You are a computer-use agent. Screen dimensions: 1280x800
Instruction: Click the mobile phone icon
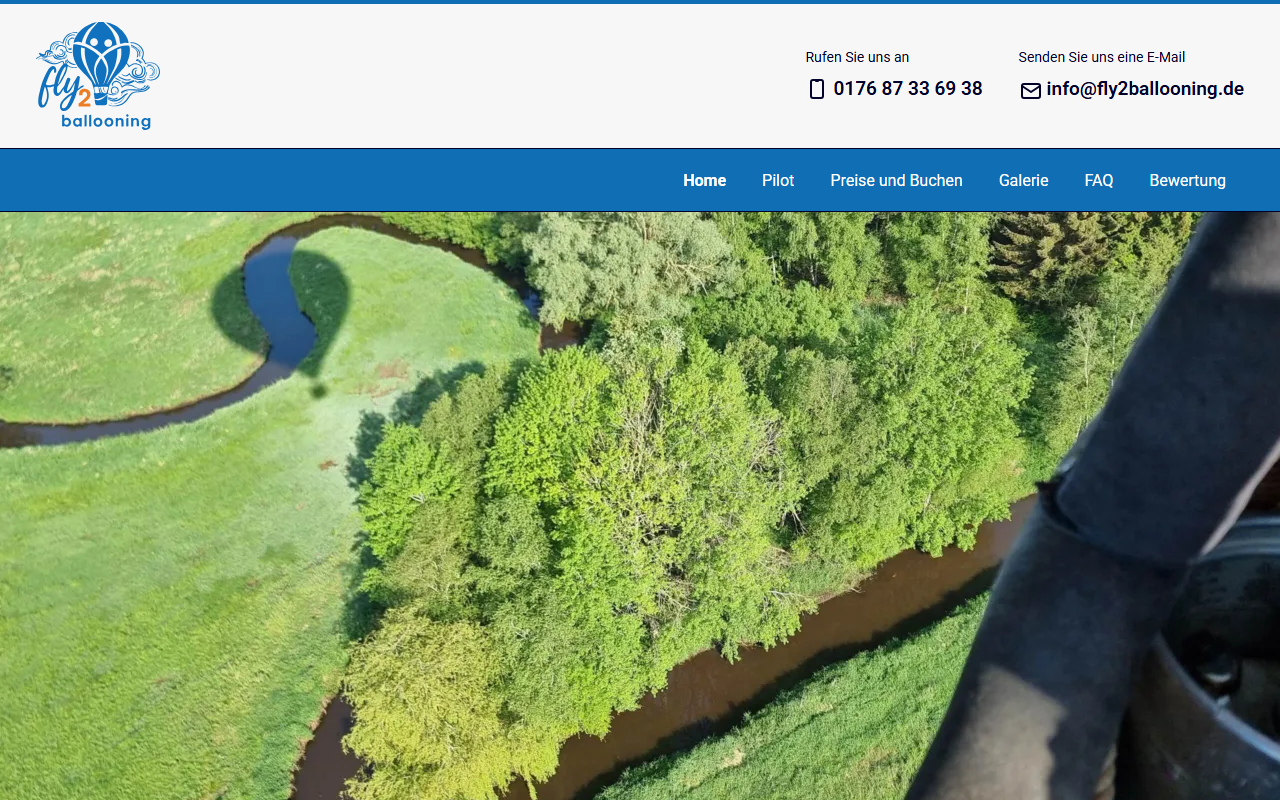click(x=817, y=89)
